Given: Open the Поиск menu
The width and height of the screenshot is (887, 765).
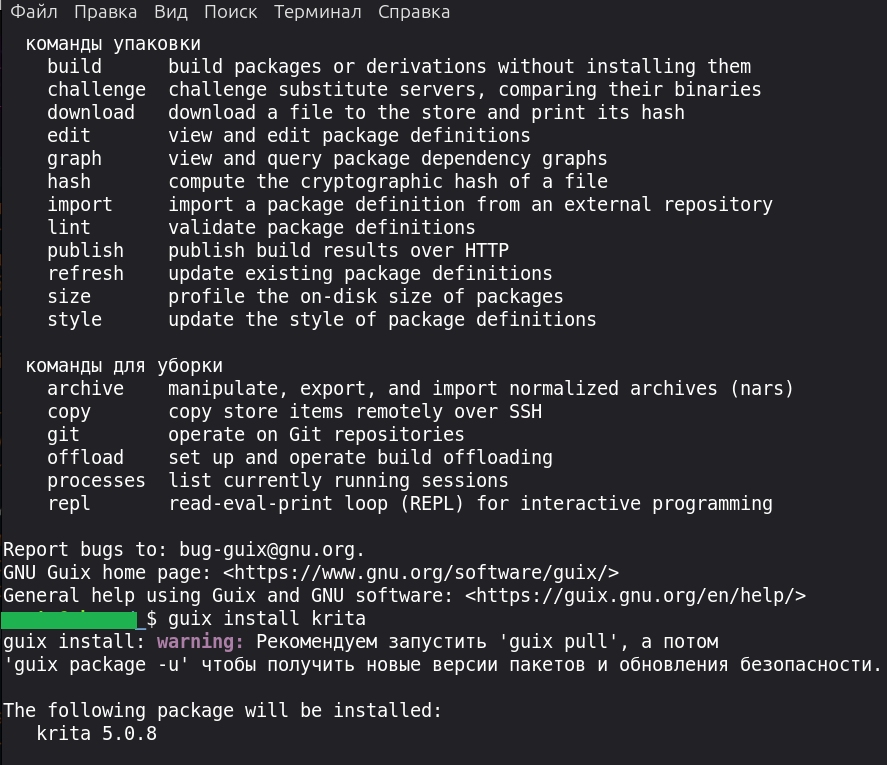Looking at the screenshot, I should pos(230,12).
